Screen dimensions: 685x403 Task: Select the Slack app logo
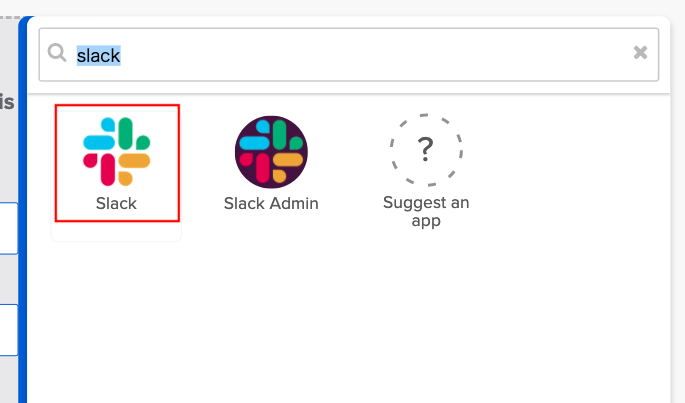116,151
